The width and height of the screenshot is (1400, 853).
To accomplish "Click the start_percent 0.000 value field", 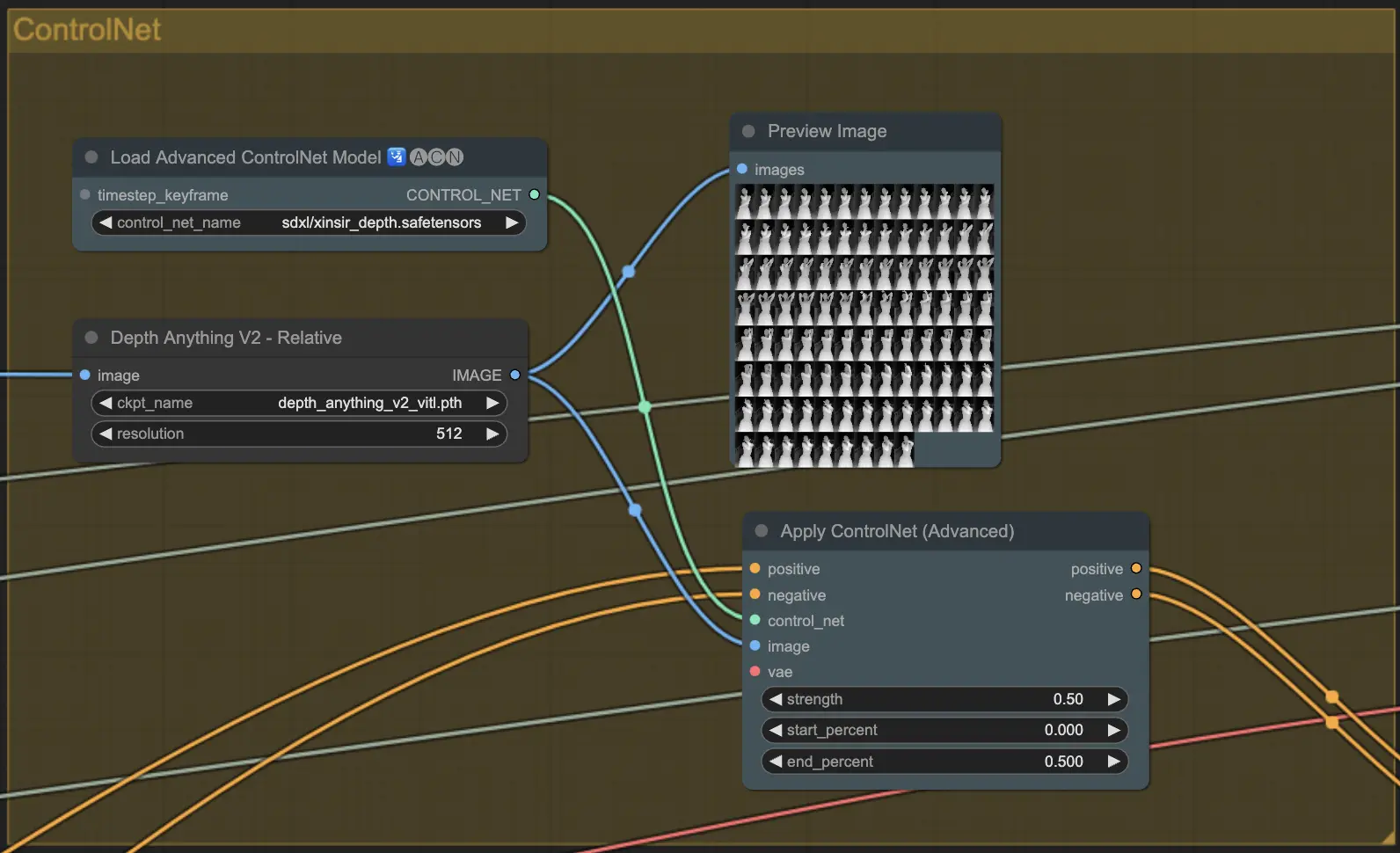I will click(944, 730).
